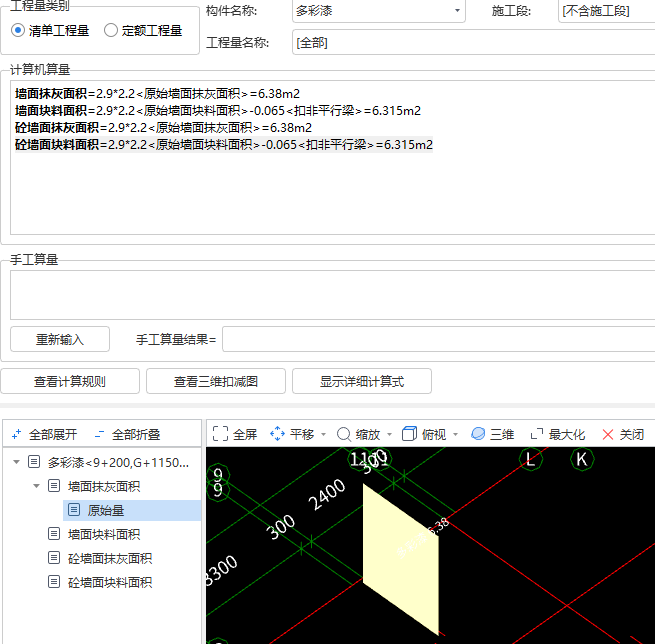Click the 俯视 view cube icon

click(x=409, y=434)
